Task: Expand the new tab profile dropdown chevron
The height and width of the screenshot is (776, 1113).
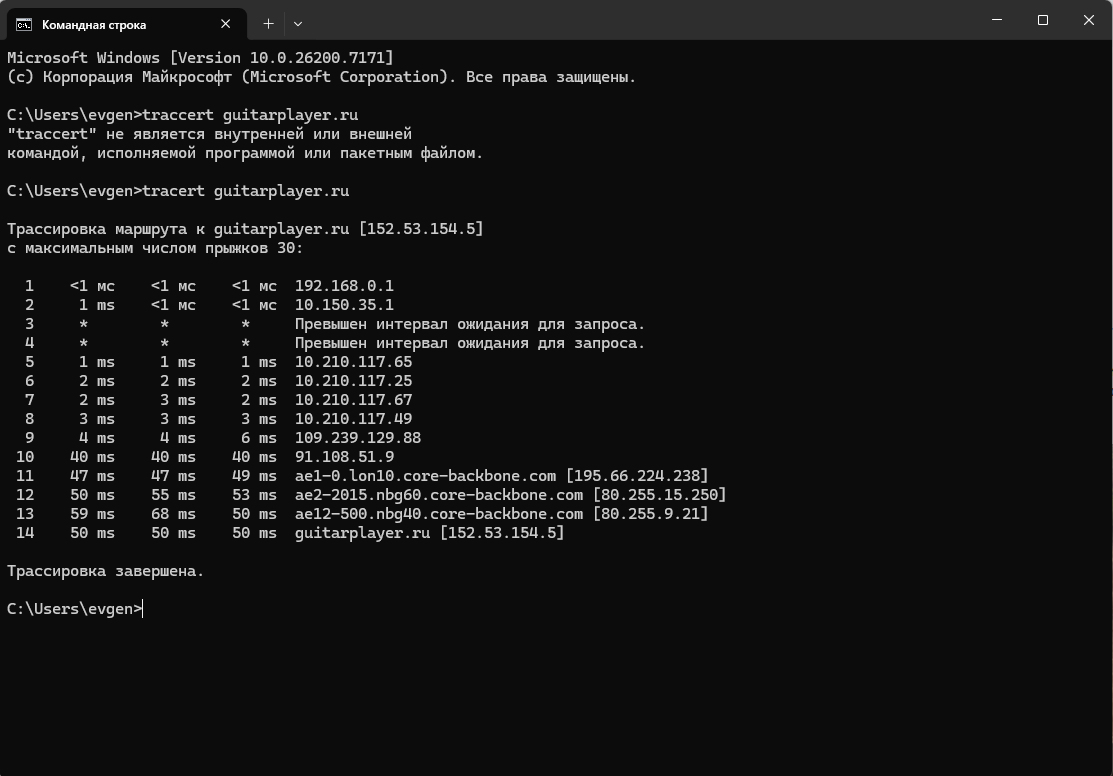Action: [x=297, y=23]
